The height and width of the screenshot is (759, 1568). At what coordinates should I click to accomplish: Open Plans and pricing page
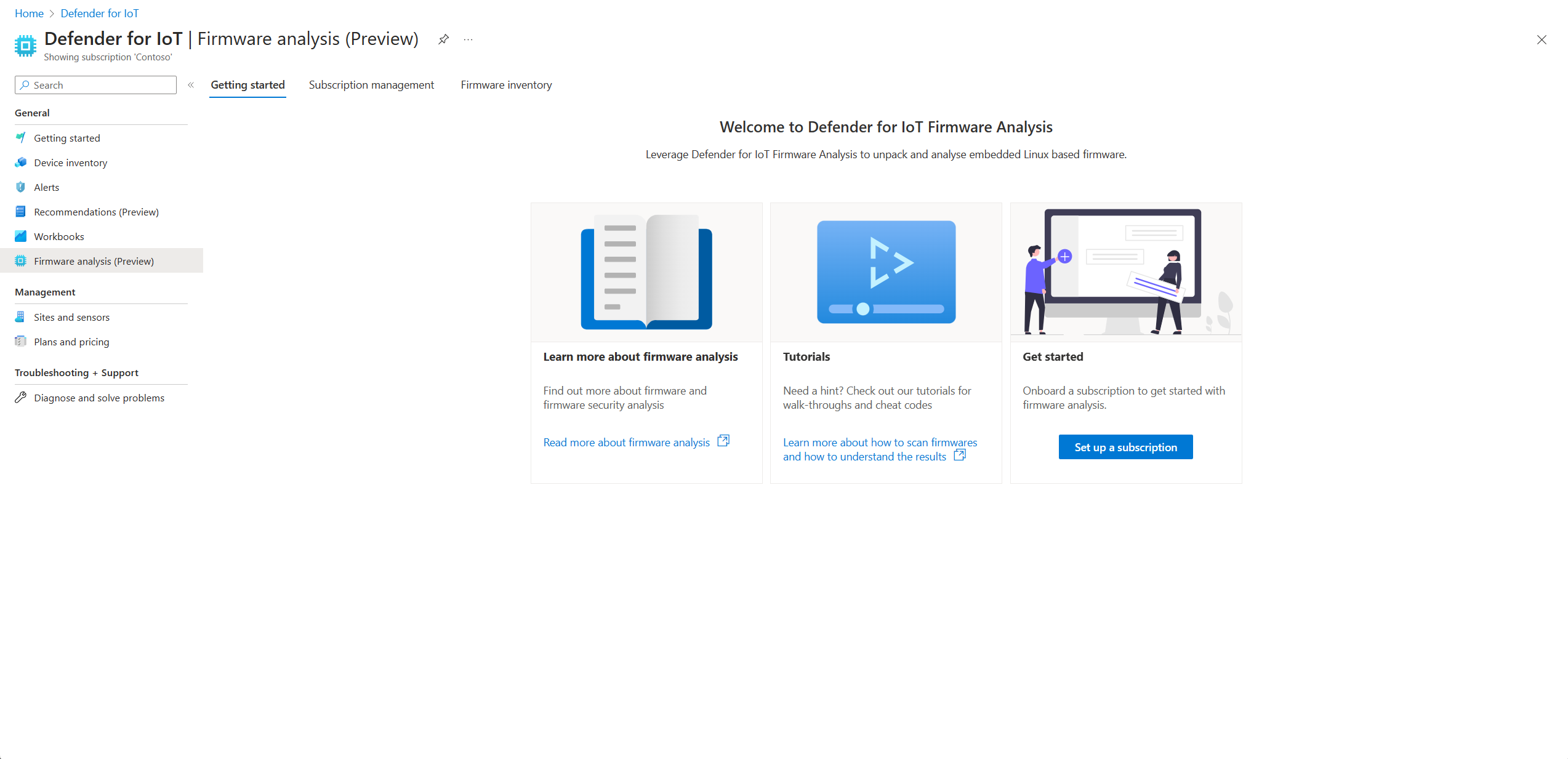71,342
